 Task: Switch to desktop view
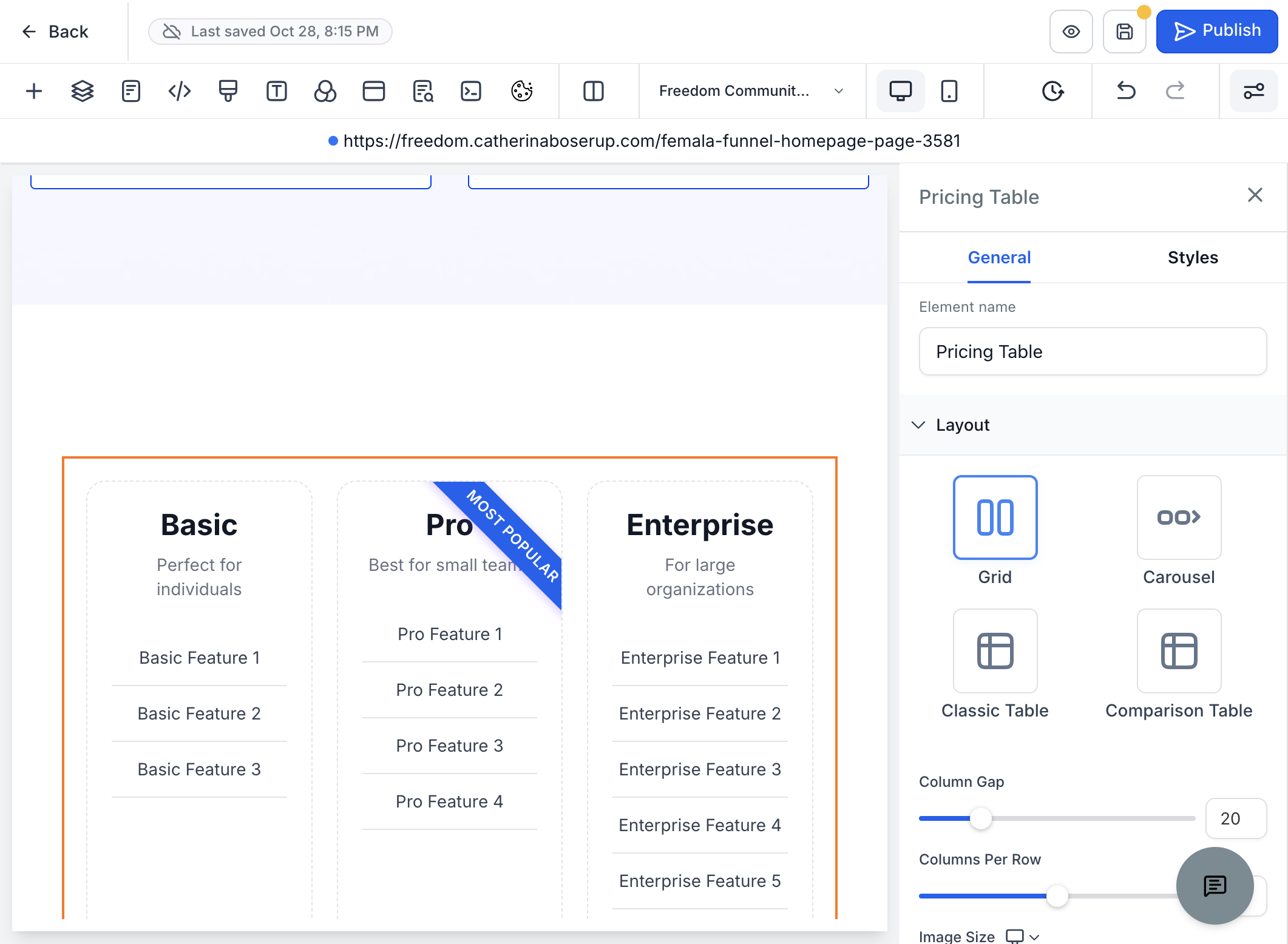(x=901, y=91)
